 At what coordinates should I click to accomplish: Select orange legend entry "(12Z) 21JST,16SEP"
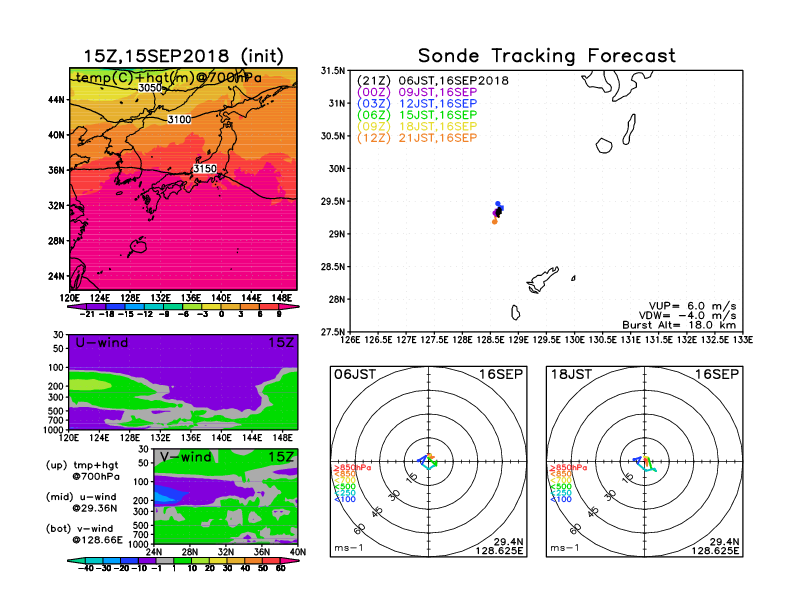(x=417, y=138)
